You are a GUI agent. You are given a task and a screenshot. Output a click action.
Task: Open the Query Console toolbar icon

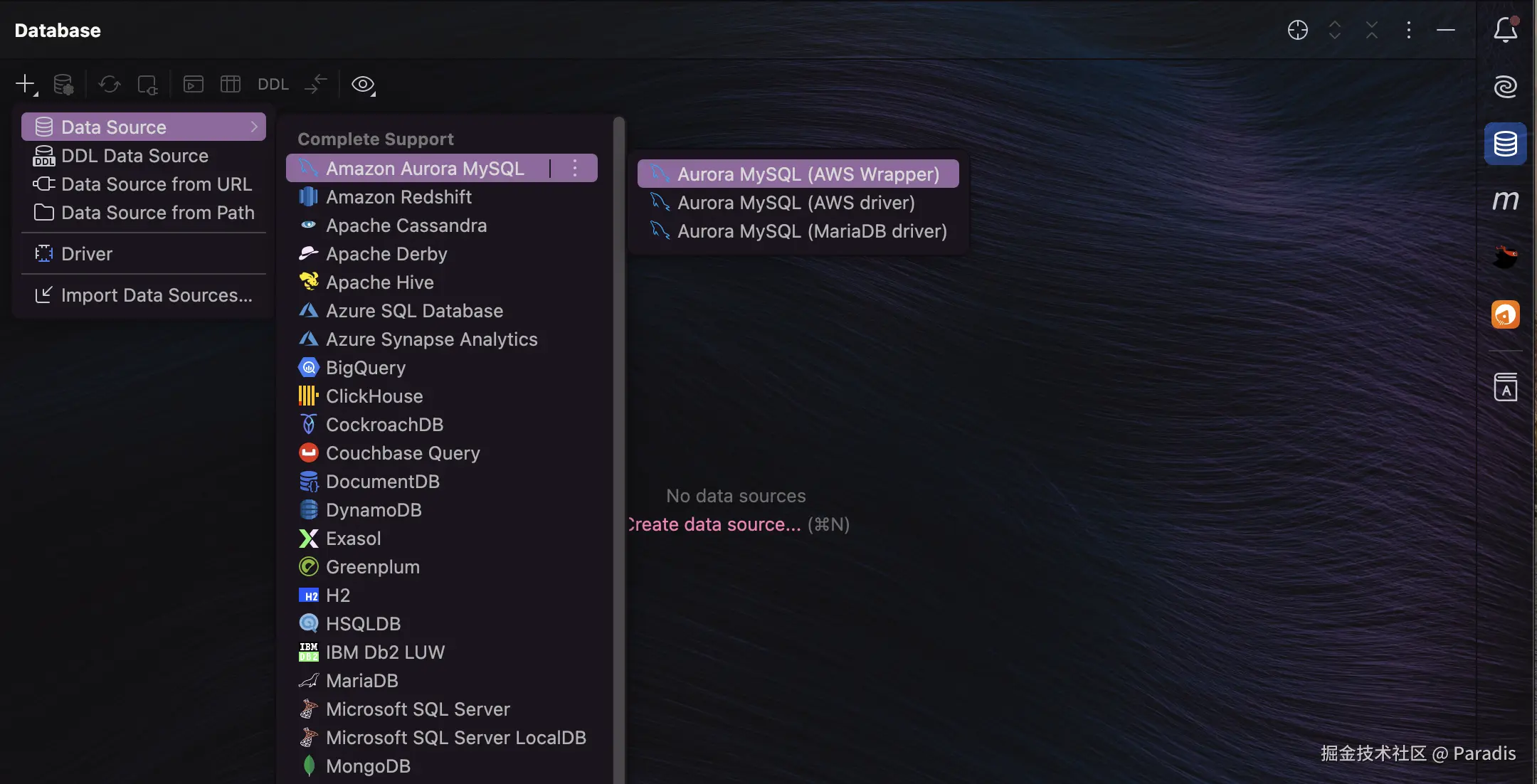click(193, 84)
